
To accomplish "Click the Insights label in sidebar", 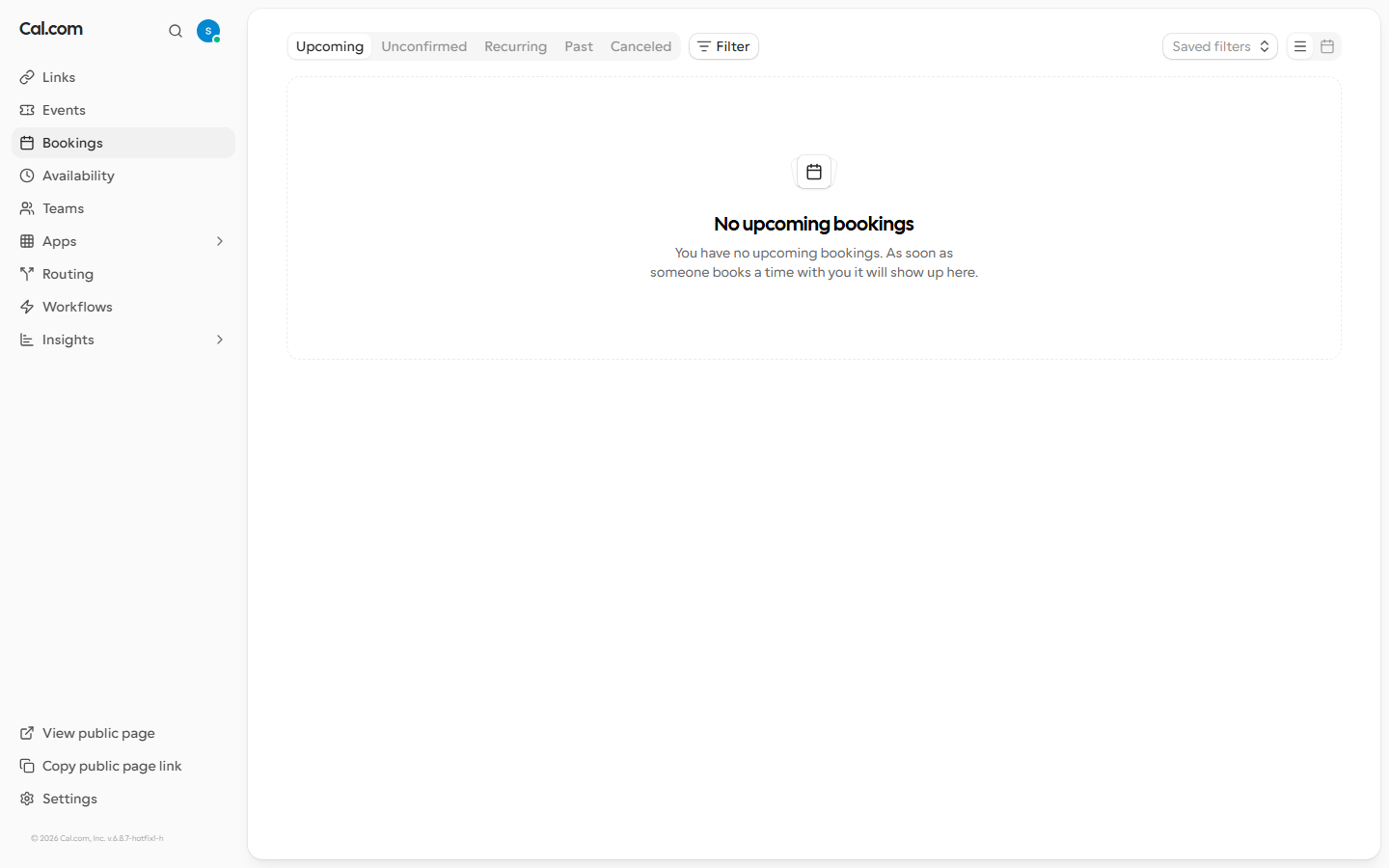I will click(x=68, y=339).
